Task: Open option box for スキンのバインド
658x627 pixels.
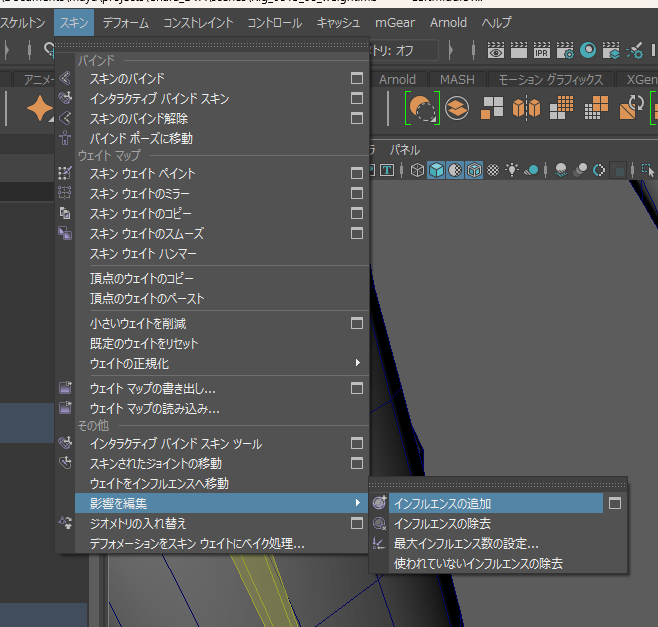Action: (x=356, y=78)
